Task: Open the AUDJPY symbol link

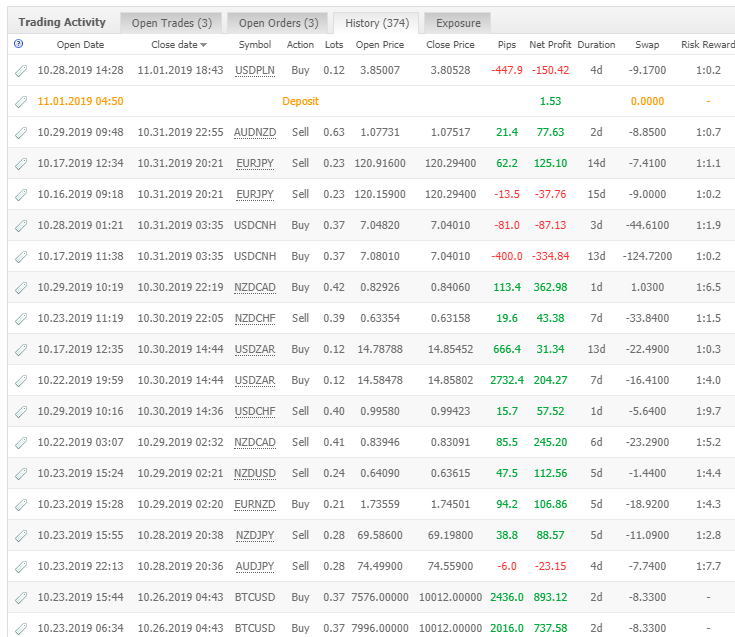Action: point(255,566)
